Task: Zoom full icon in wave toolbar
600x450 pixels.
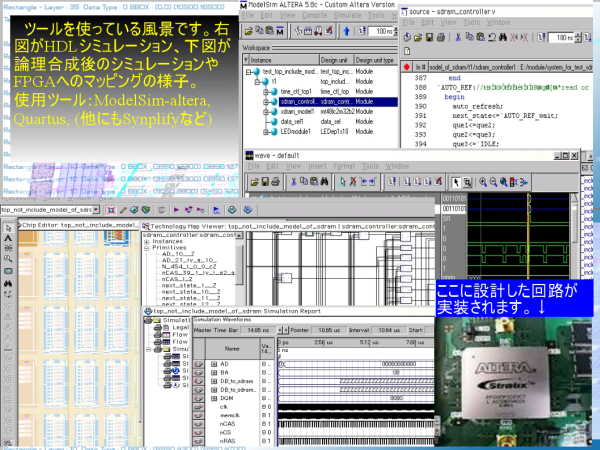Action: (504, 183)
